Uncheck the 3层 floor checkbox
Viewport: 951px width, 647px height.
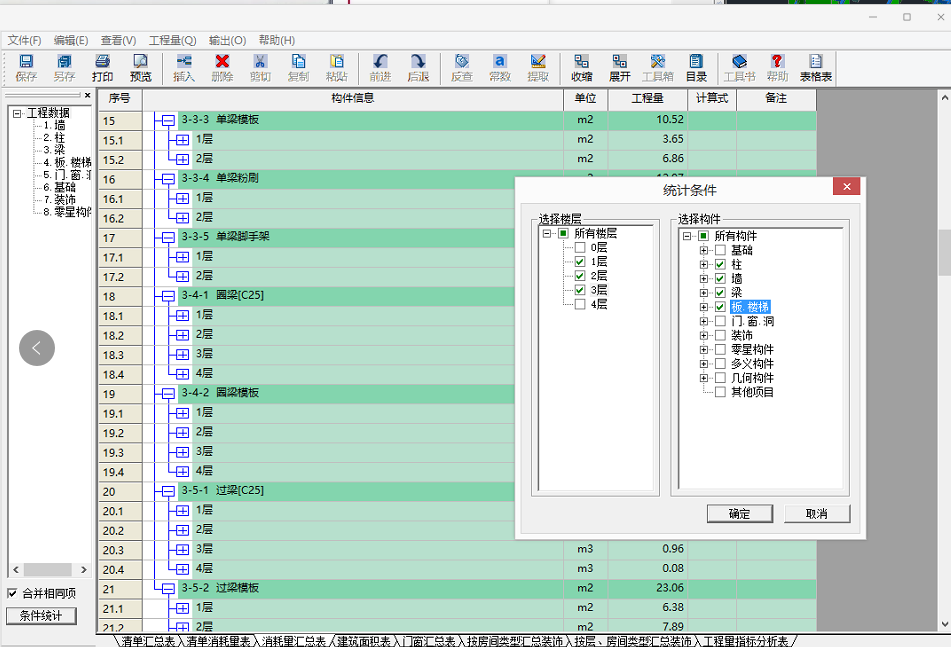pyautogui.click(x=580, y=290)
